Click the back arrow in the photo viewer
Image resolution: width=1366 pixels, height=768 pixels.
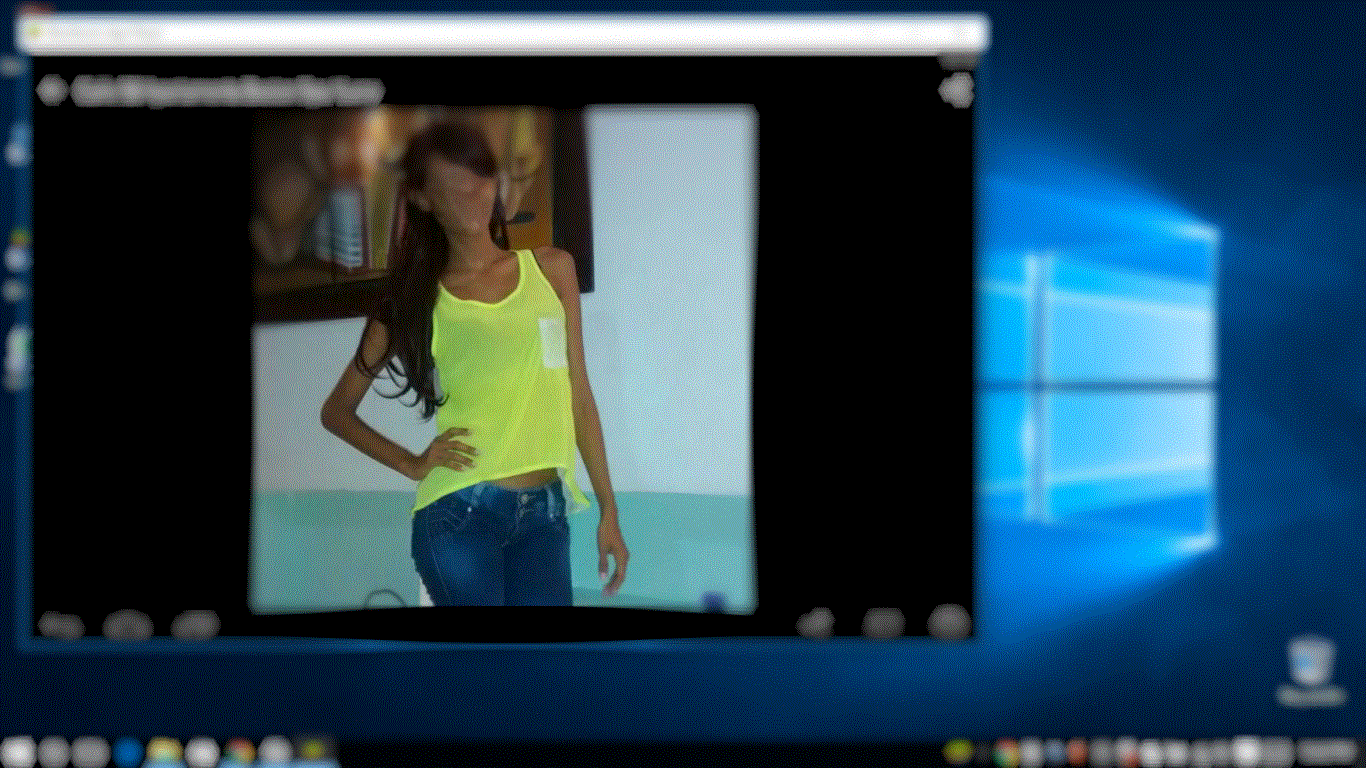coord(49,90)
